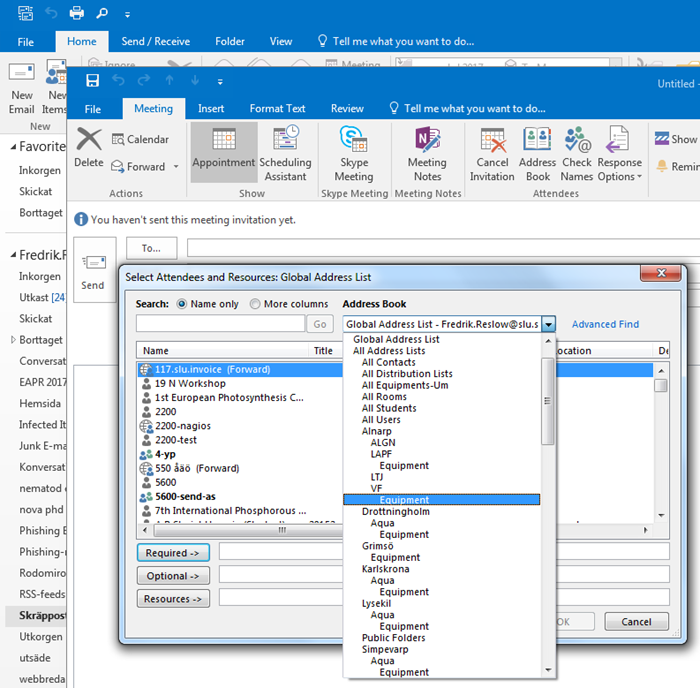The width and height of the screenshot is (700, 688).
Task: Click the Save icon in meeting window
Action: click(92, 80)
